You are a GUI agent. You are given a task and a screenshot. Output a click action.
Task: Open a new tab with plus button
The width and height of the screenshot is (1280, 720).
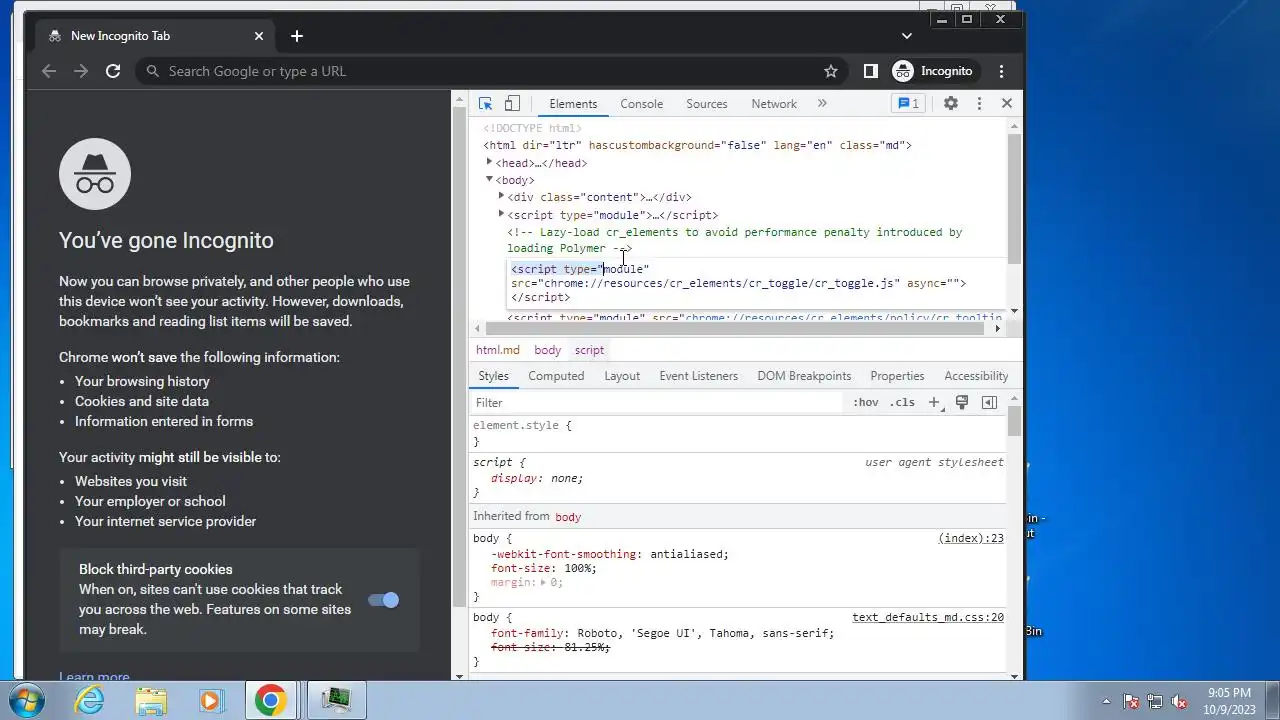[296, 36]
